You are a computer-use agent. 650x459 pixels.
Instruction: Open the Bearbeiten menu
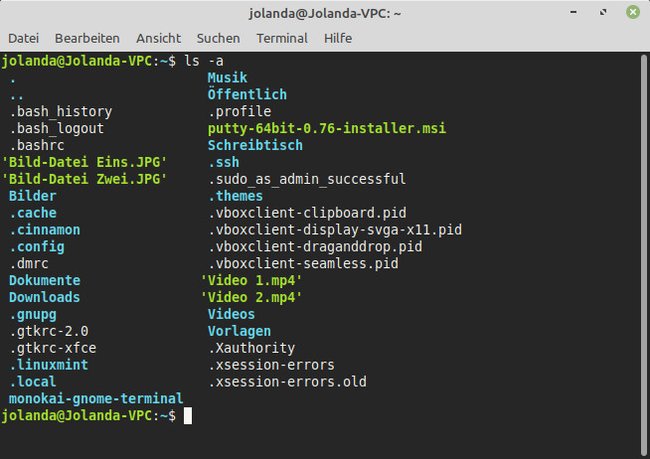tap(87, 38)
